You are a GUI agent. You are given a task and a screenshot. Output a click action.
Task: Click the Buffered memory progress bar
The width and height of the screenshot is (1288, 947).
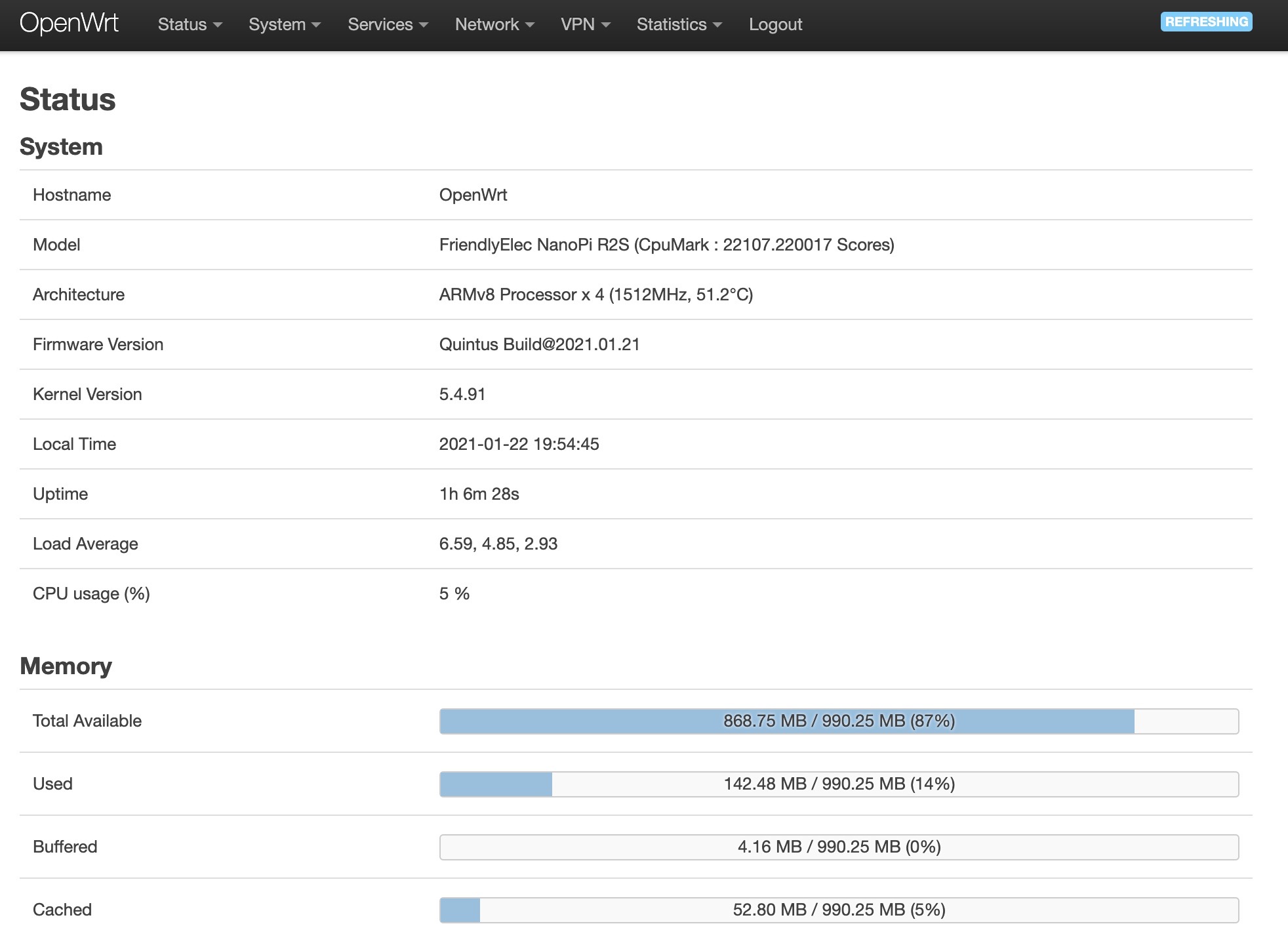[x=839, y=847]
